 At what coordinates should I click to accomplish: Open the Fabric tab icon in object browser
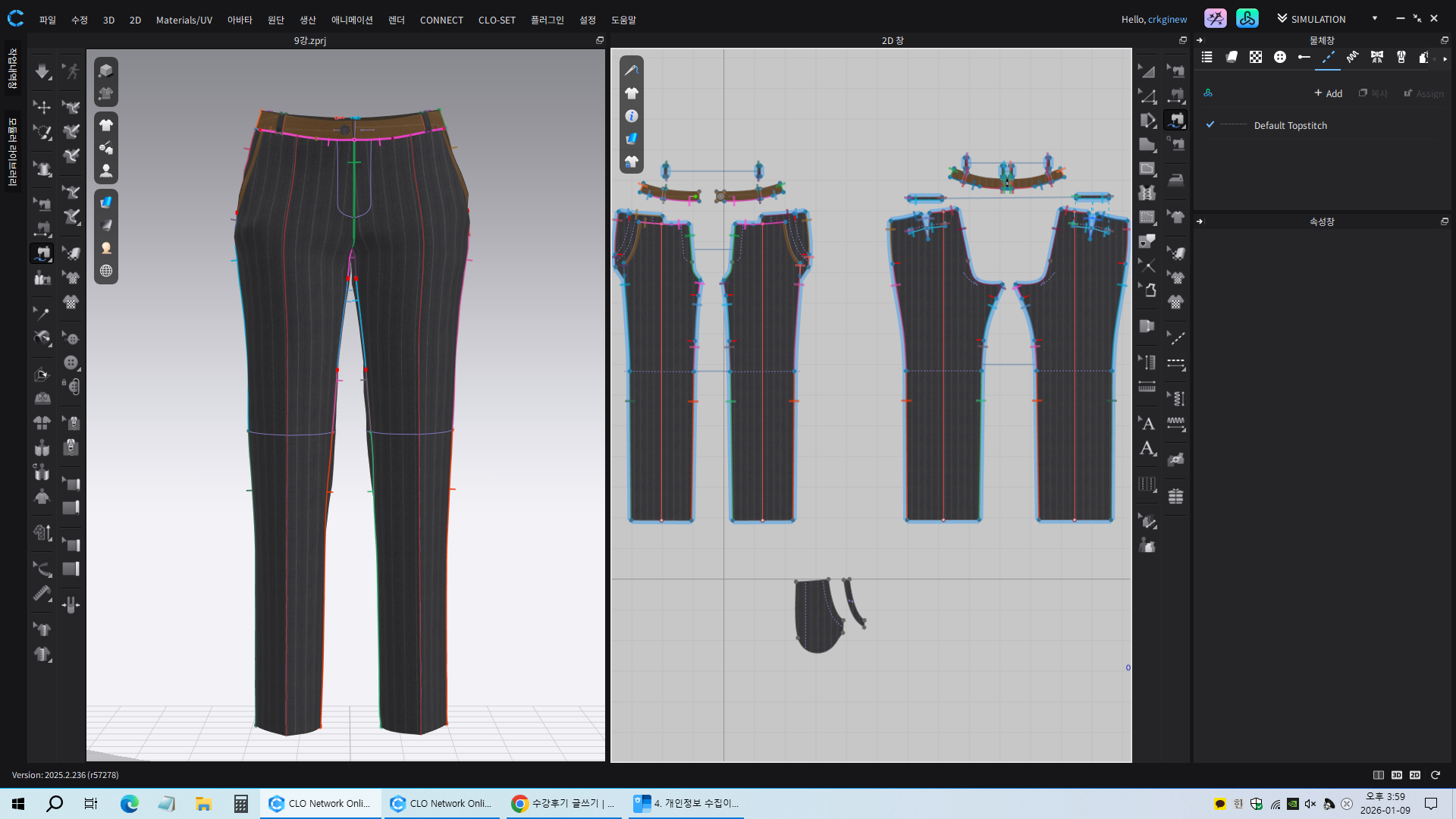pos(1232,58)
